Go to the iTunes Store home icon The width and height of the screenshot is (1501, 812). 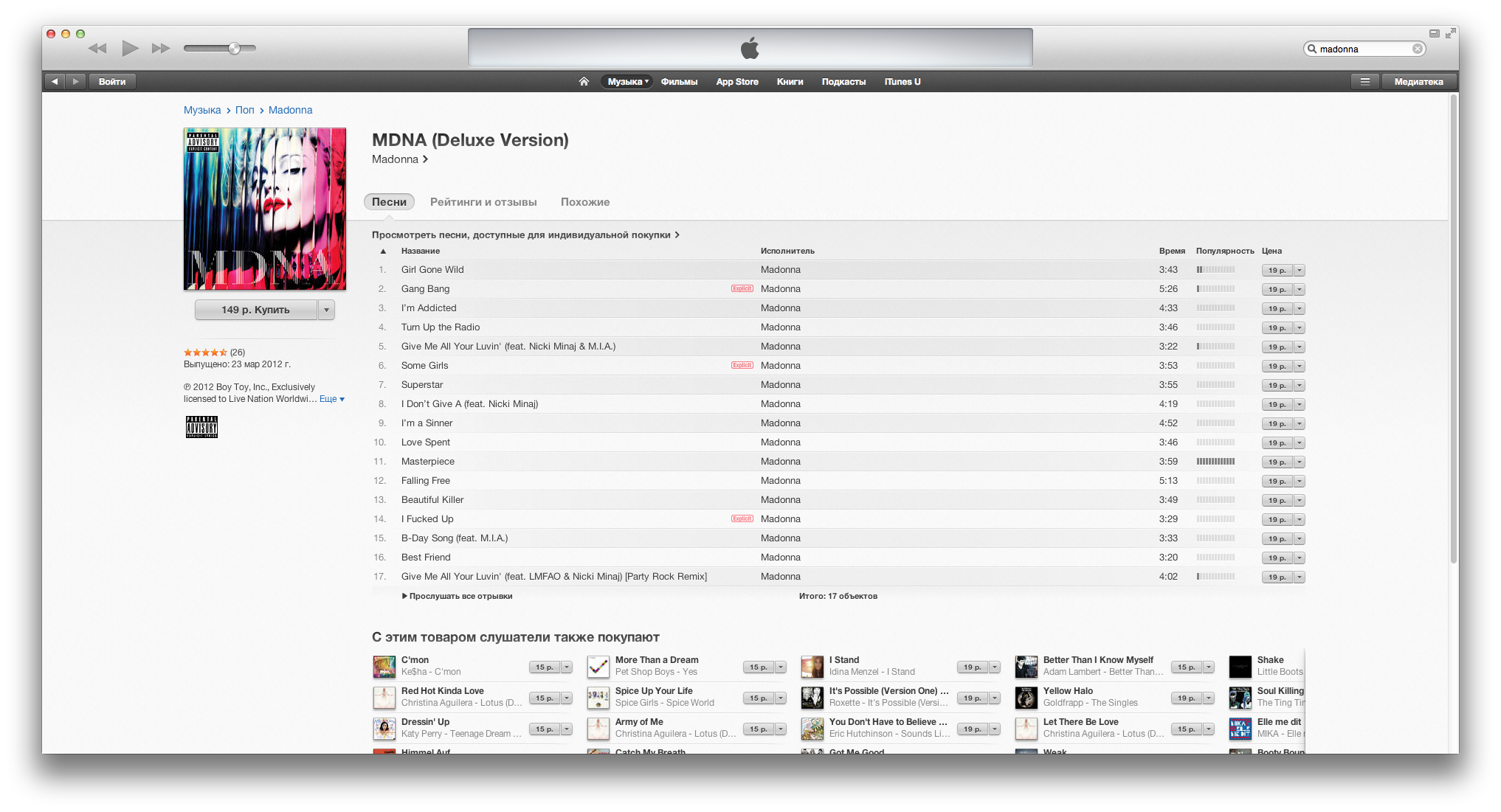(584, 82)
